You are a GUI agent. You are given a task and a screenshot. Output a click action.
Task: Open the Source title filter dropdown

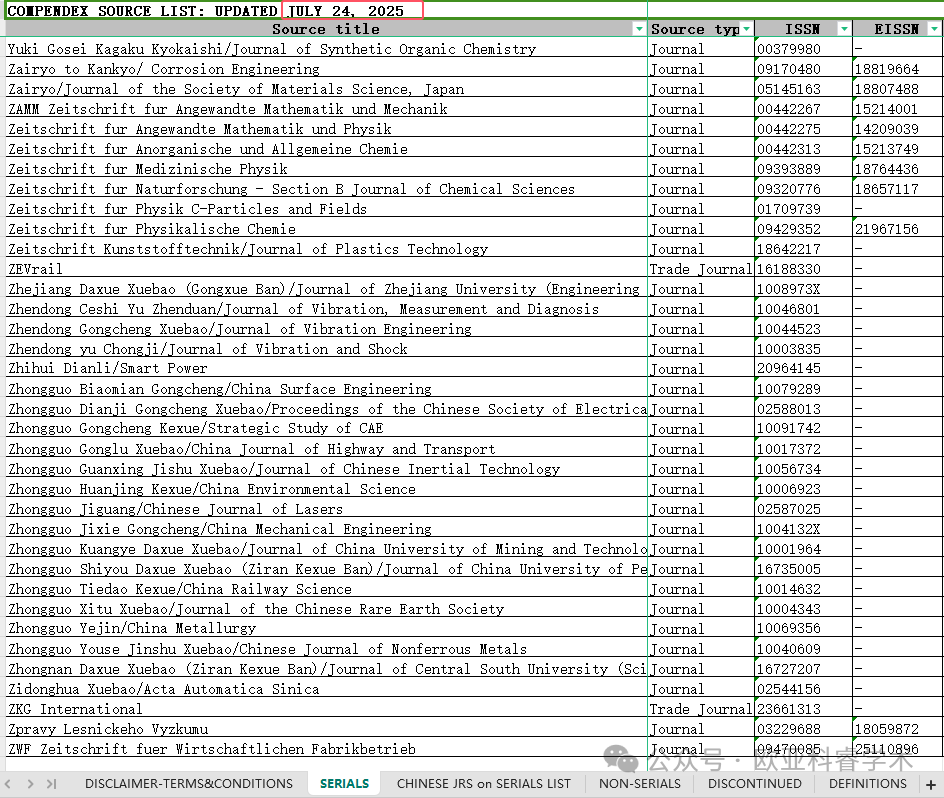click(x=639, y=29)
